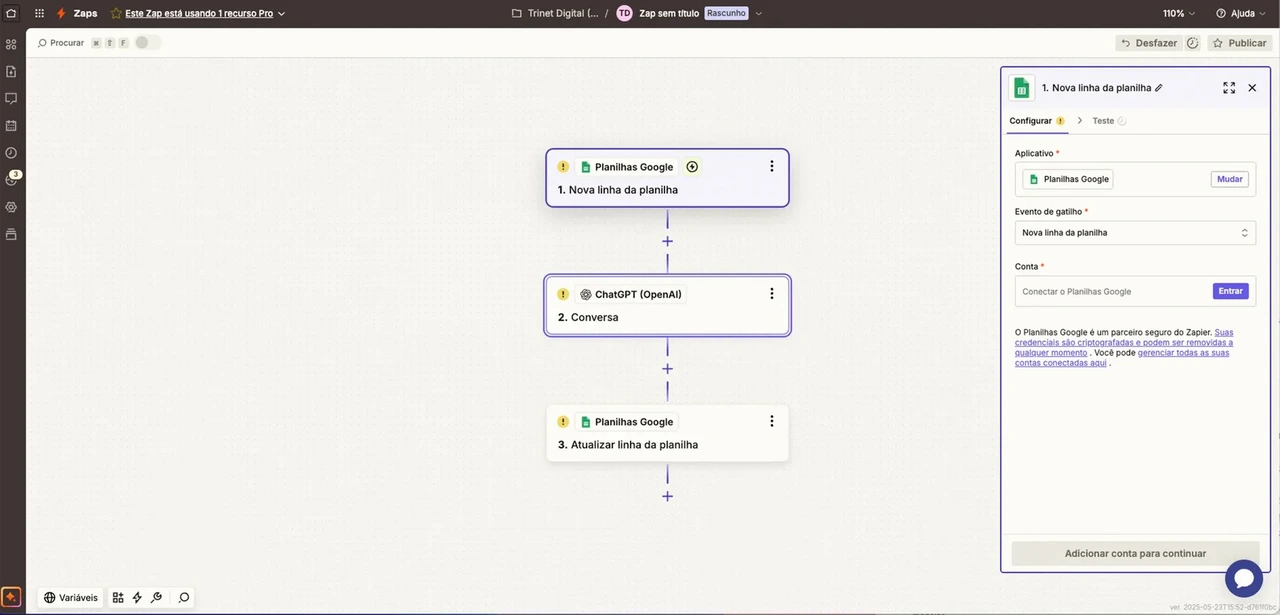
Task: Open the apps grid launcher
Action: coord(39,13)
